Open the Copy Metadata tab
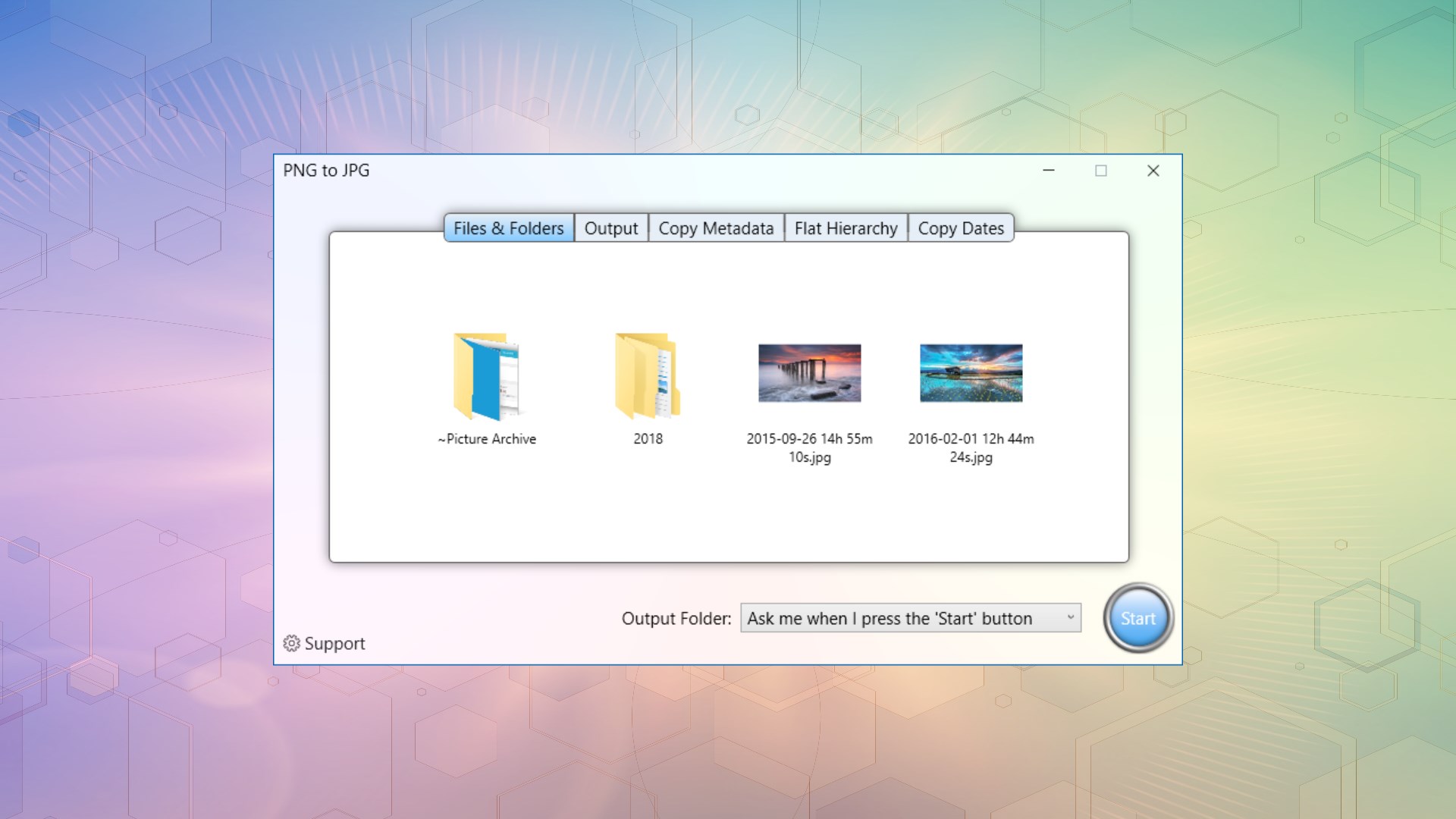 pos(715,228)
